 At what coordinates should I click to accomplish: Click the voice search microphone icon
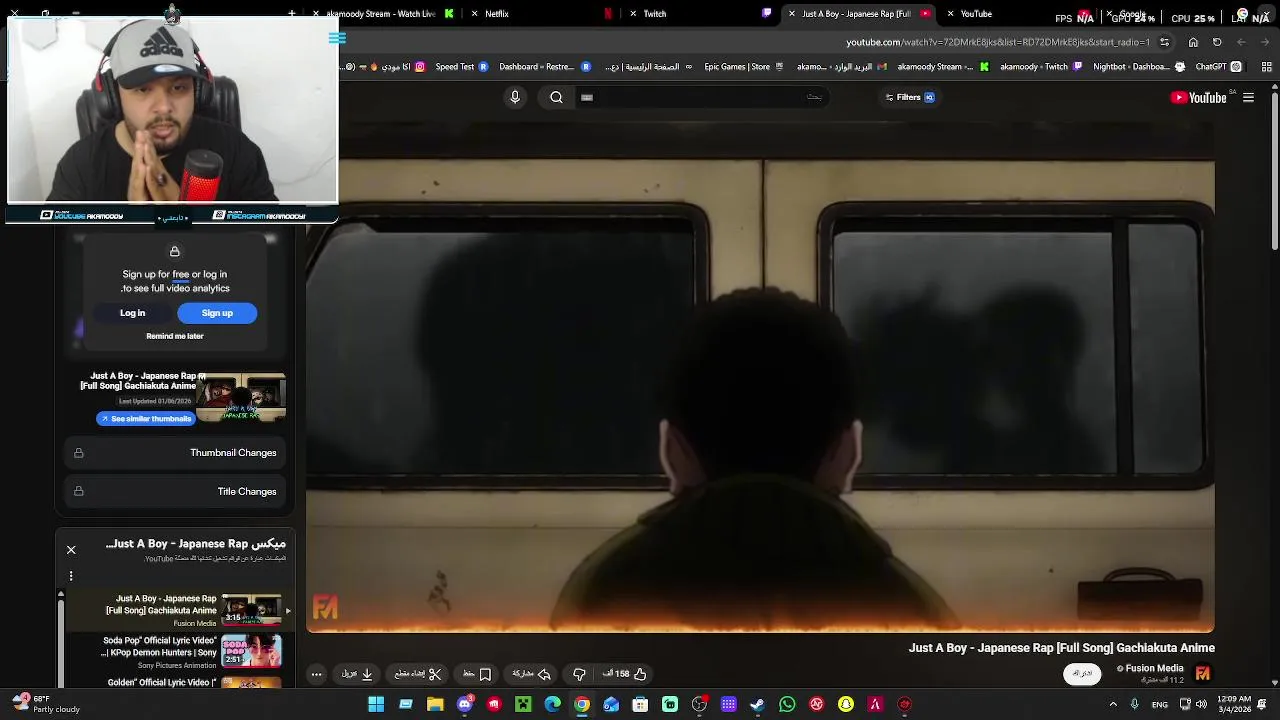(x=515, y=97)
